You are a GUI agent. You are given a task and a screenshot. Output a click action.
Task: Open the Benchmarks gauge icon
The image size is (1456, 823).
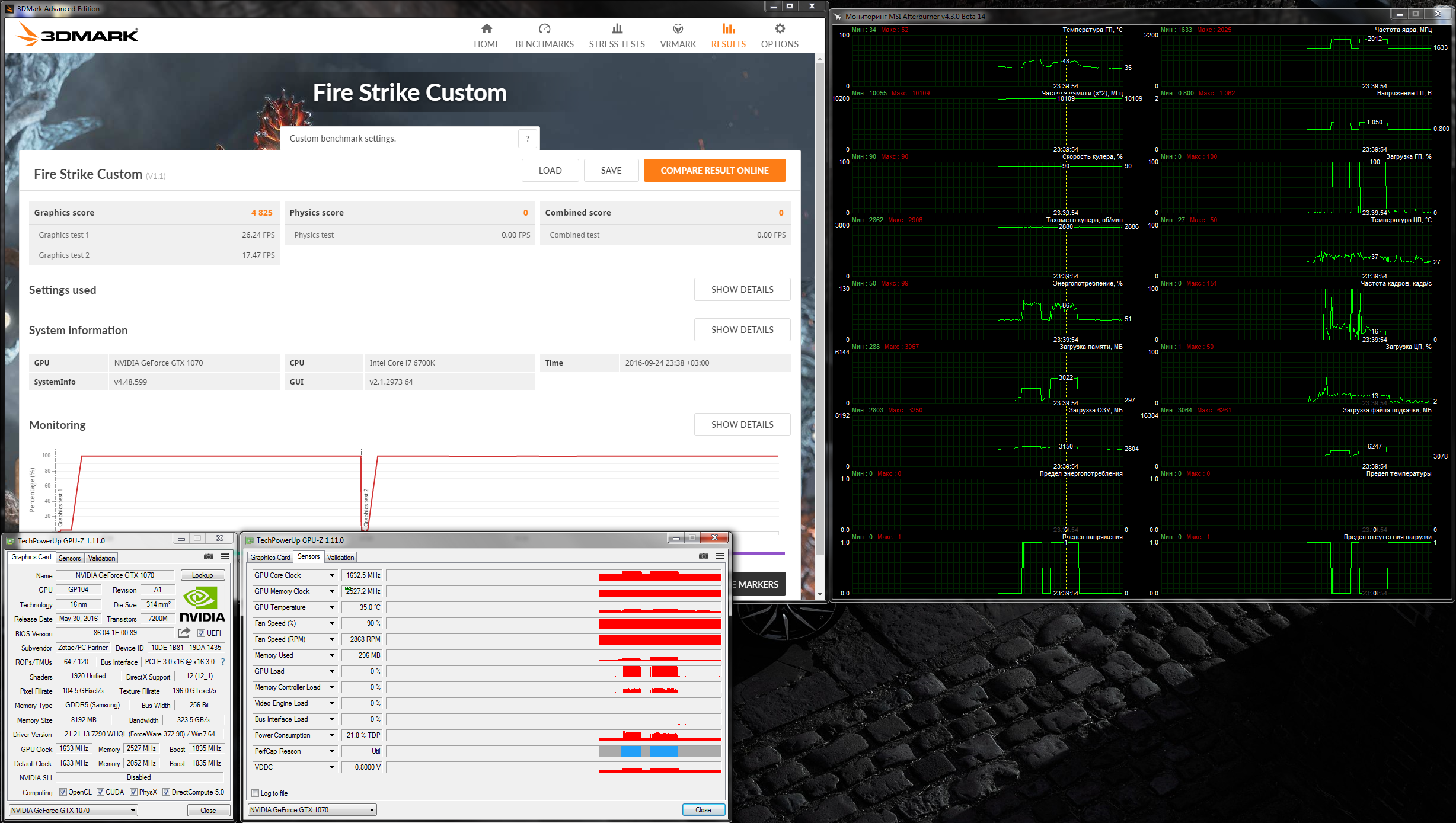tap(544, 29)
